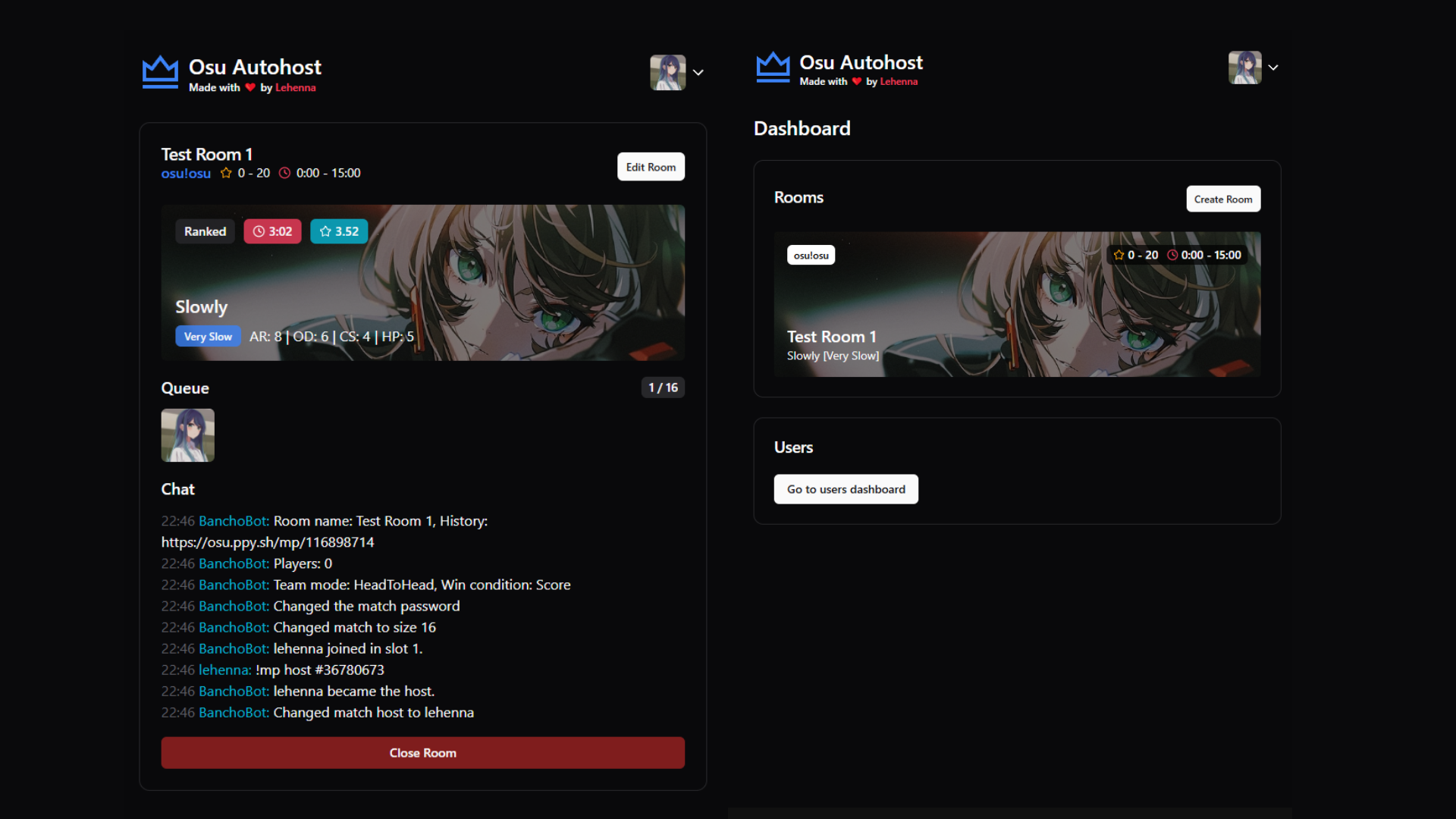Image resolution: width=1456 pixels, height=819 pixels.
Task: Click the Osu Autohost title in Dashboard page
Action: (861, 62)
